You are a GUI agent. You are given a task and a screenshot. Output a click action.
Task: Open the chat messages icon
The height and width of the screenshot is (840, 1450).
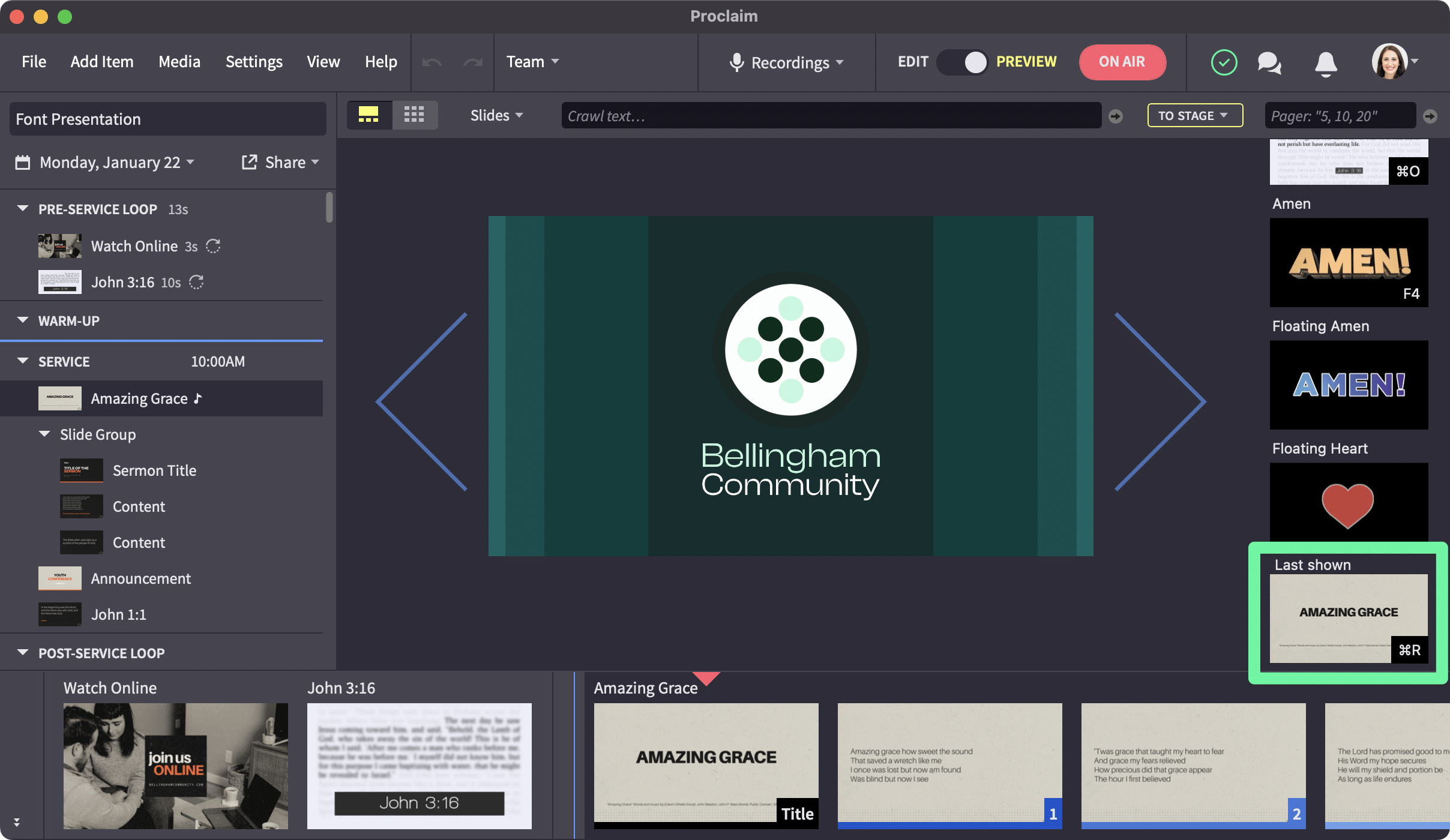1269,62
